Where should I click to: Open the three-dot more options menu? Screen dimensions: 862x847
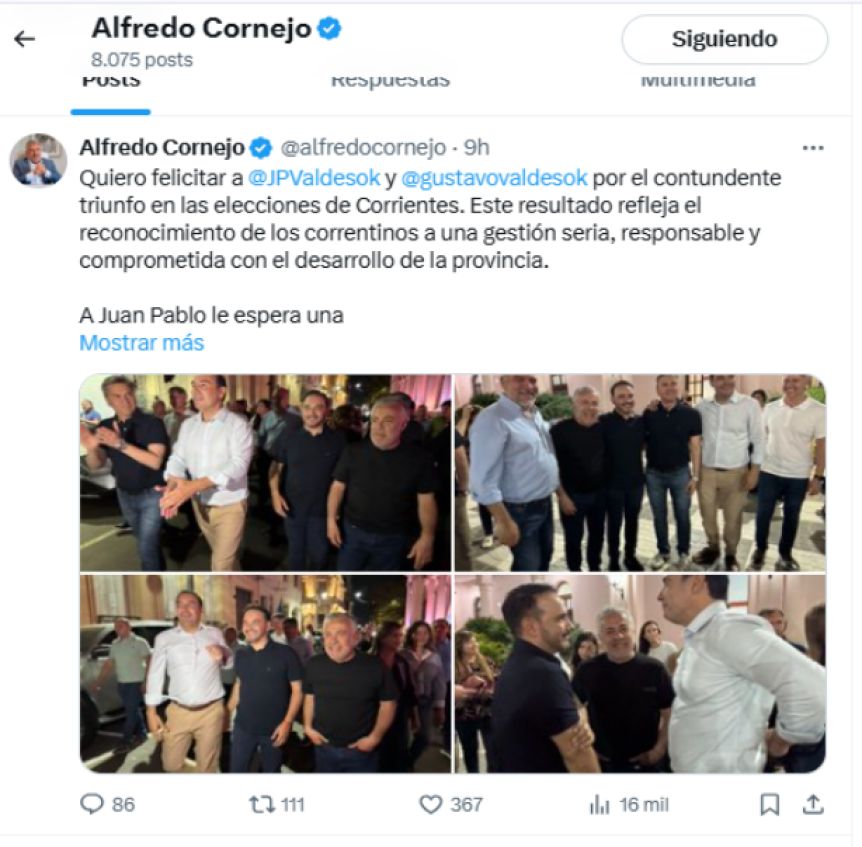813,148
